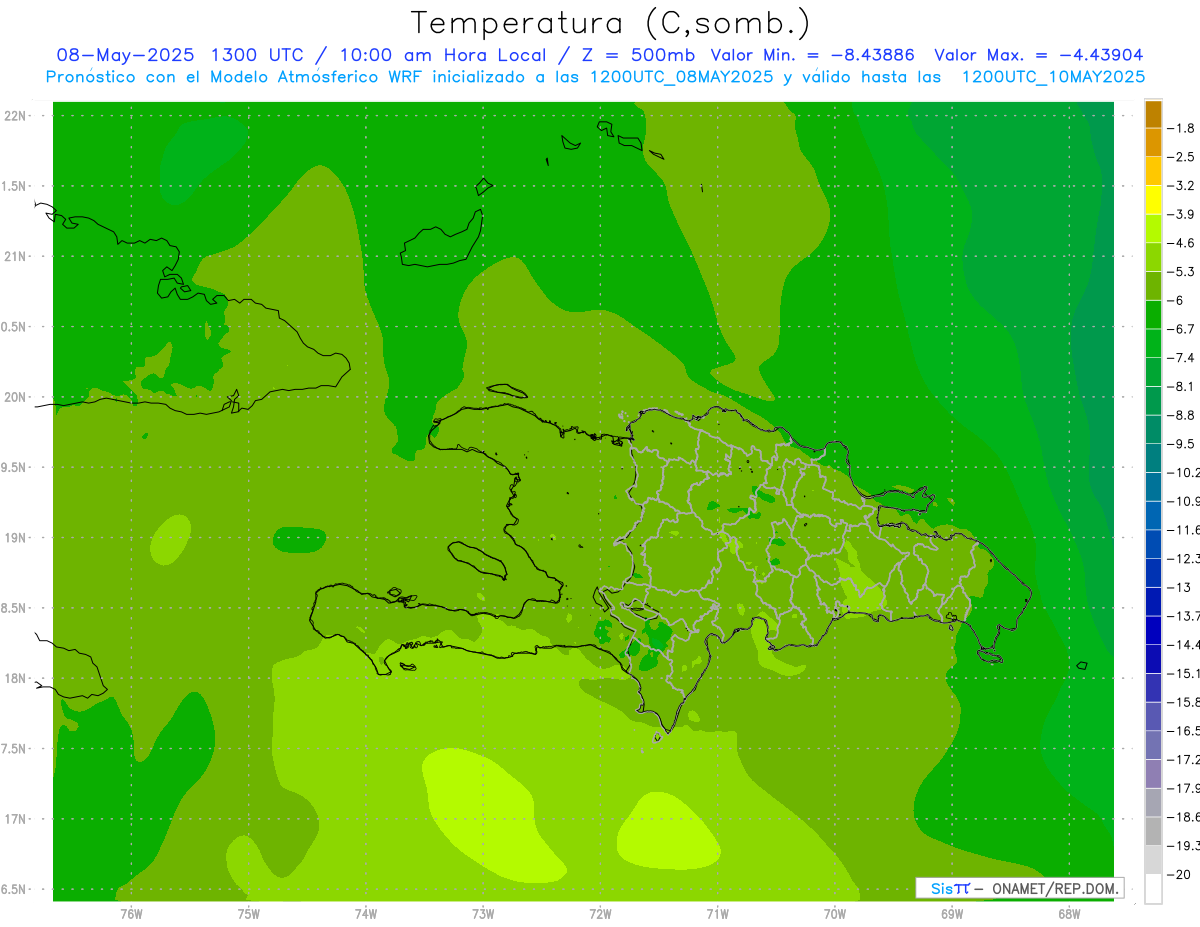Select the dark blue swatch just below the -13 label
Screen dimensions: 1200x927
[1153, 601]
